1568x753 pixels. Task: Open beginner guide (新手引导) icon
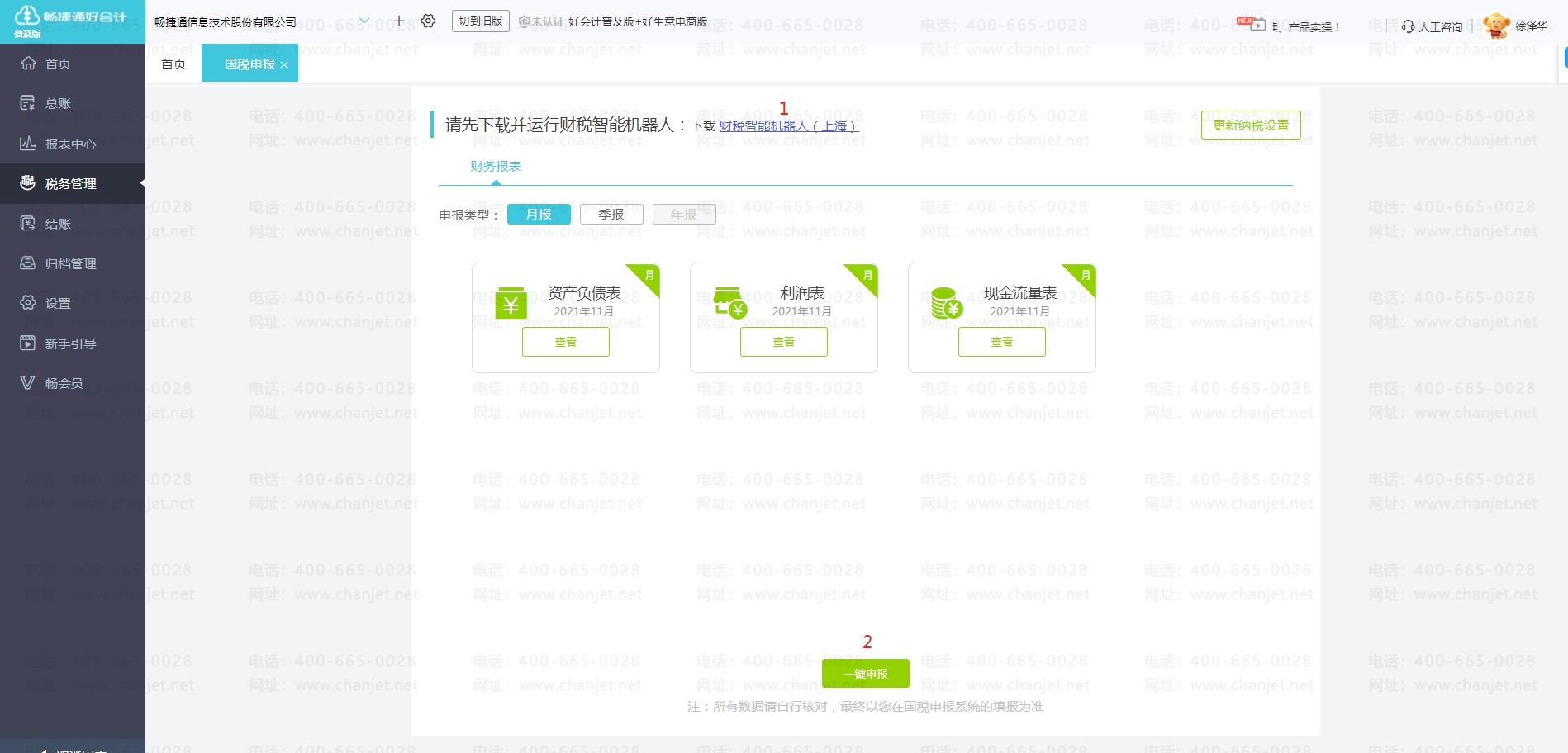click(x=28, y=343)
